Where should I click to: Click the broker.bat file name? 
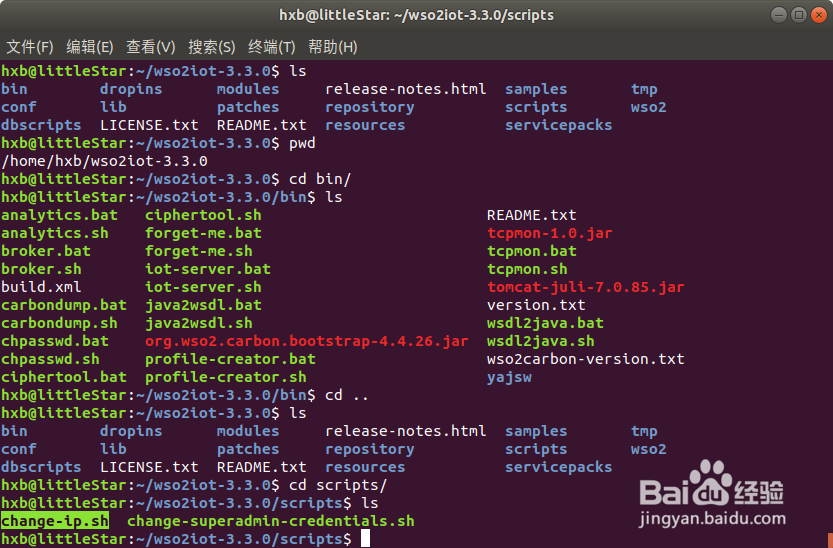(x=46, y=251)
